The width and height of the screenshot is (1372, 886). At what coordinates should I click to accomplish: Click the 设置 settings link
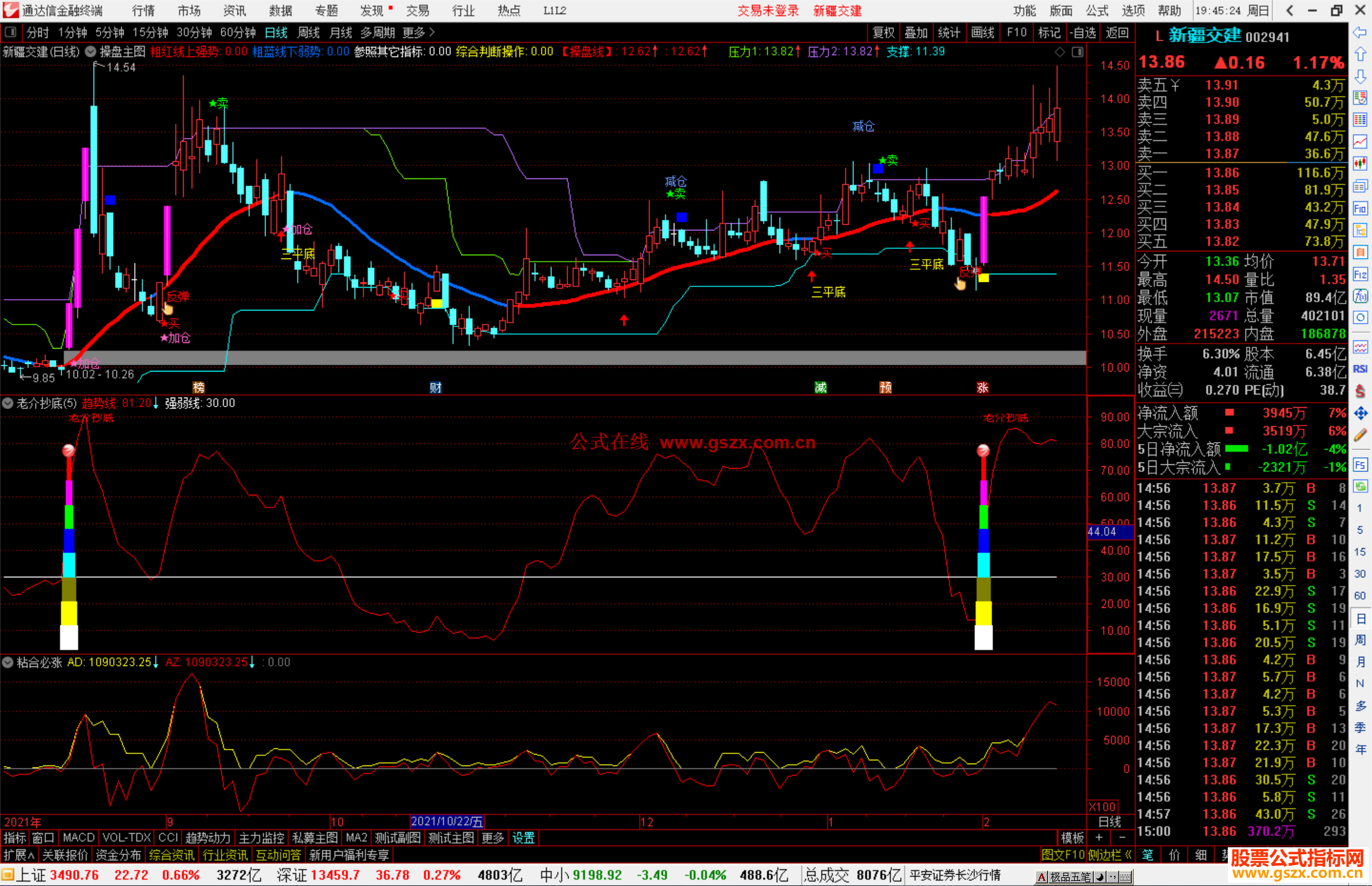pos(523,838)
